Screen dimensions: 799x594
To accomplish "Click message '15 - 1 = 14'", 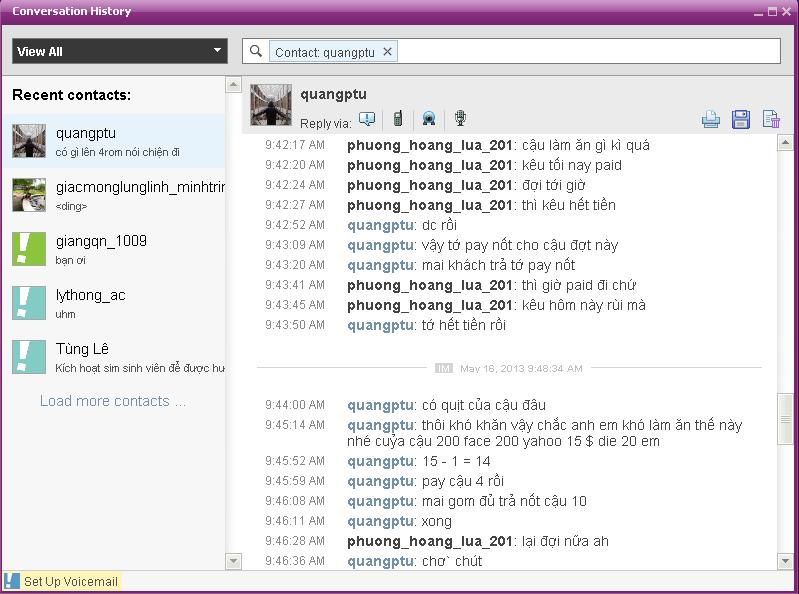I will (x=456, y=461).
